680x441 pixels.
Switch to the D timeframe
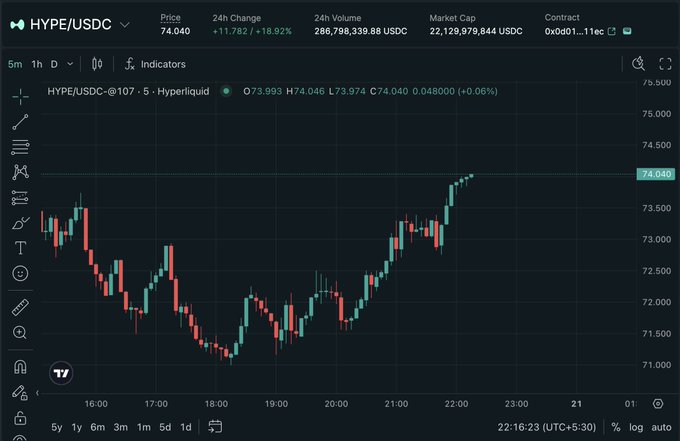[54, 64]
